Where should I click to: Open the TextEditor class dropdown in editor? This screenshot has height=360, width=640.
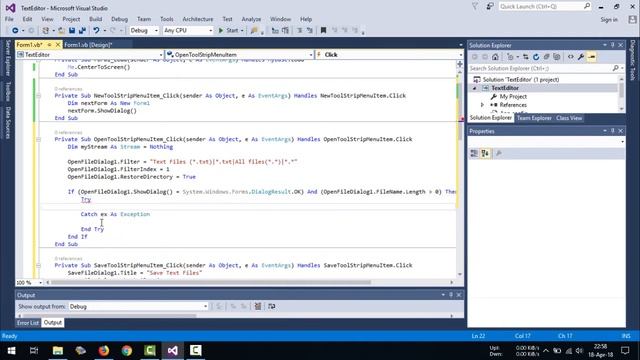90,55
